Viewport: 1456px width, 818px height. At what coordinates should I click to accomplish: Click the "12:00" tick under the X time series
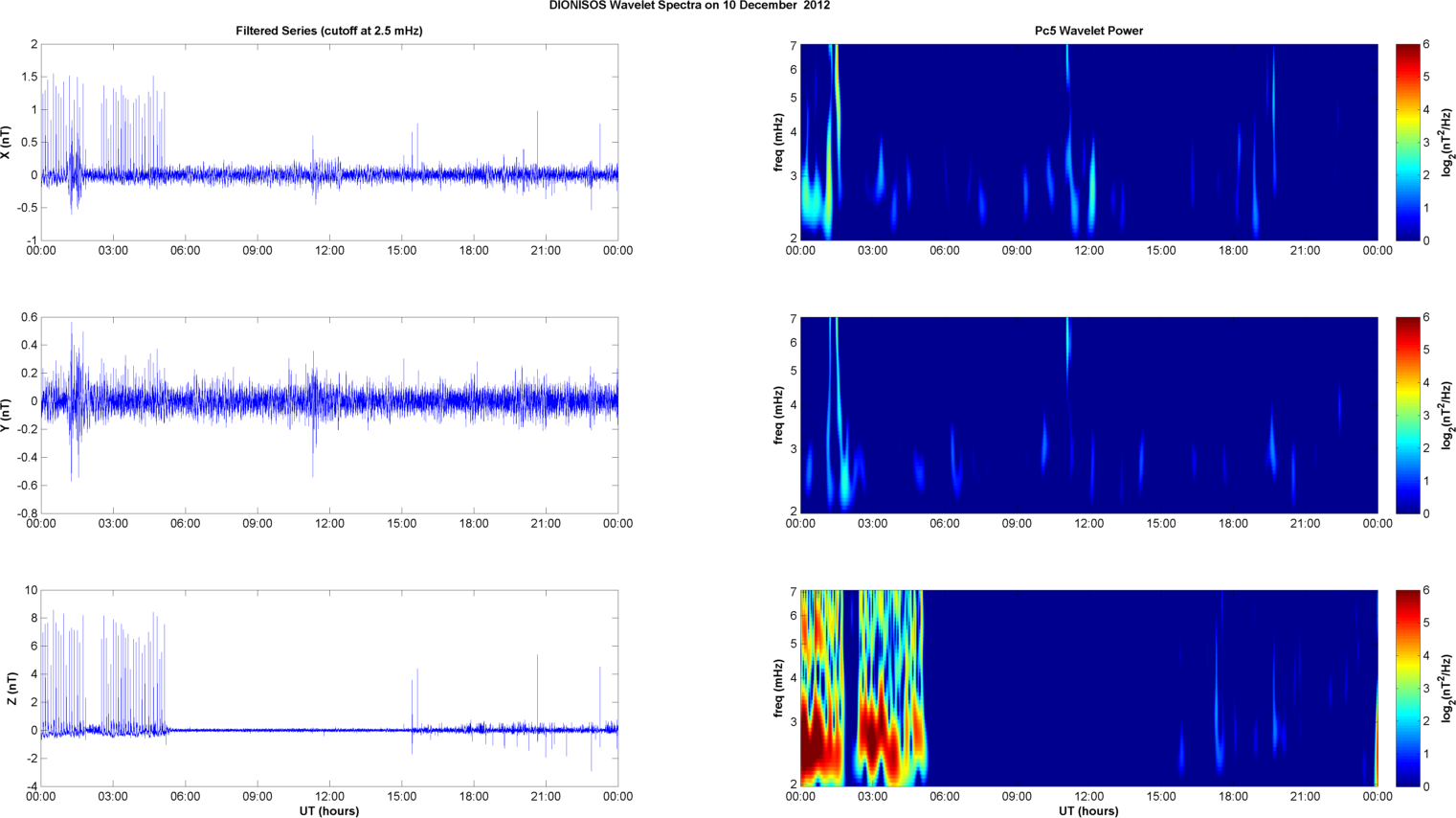(329, 251)
